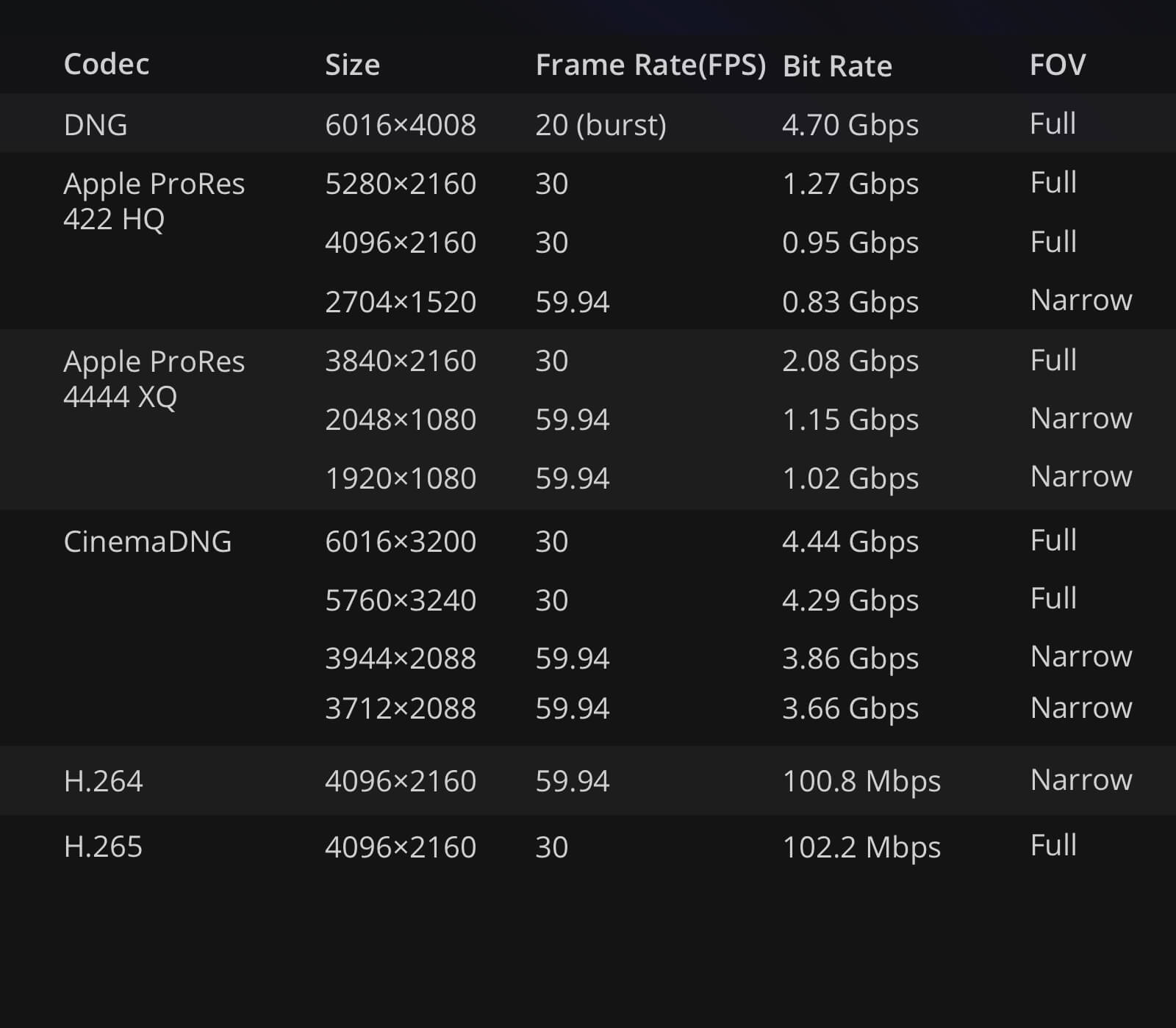The image size is (1176, 1028).
Task: Select the Apple ProRes 422 HQ label
Action: [154, 201]
